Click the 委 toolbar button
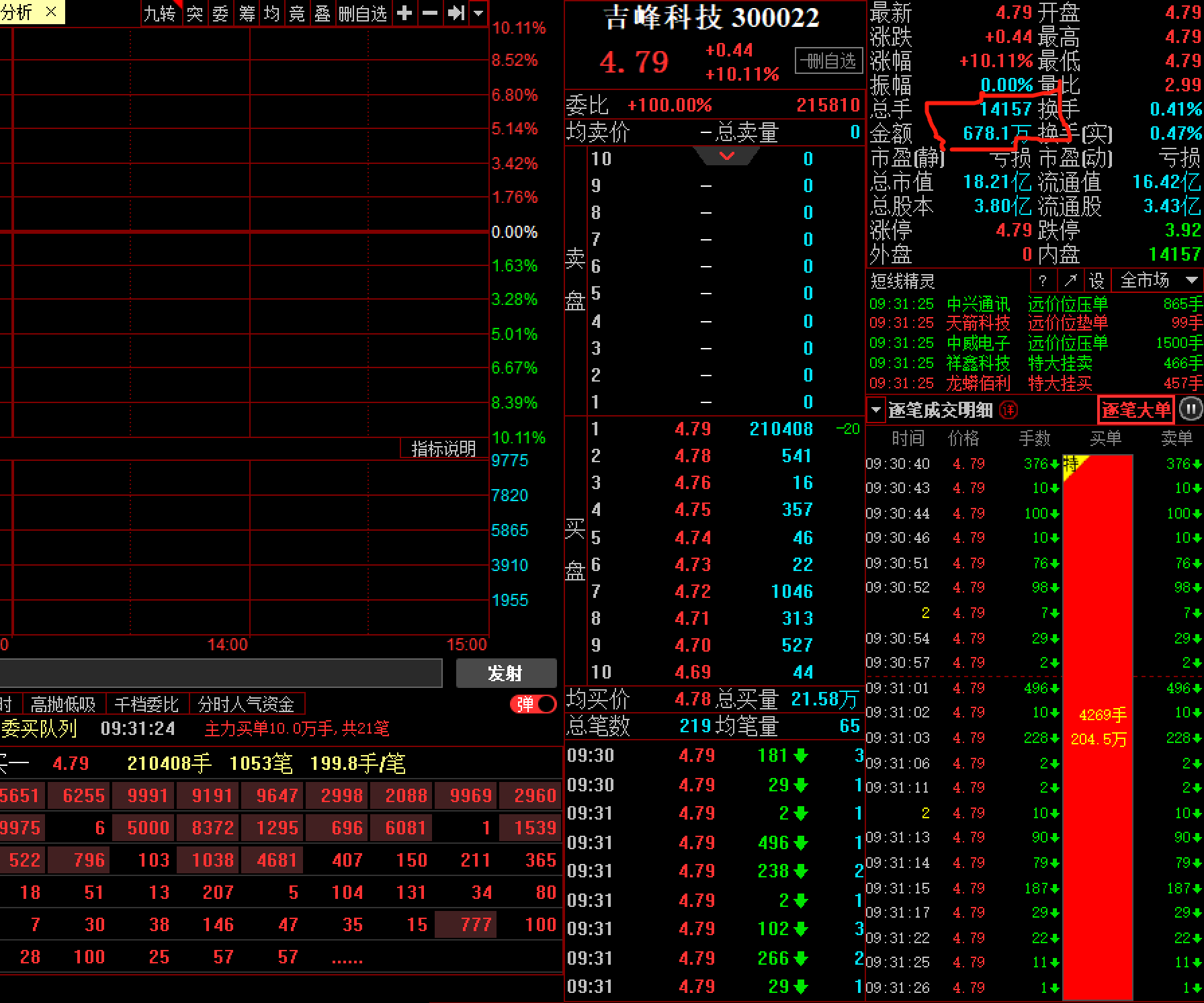 pyautogui.click(x=220, y=13)
